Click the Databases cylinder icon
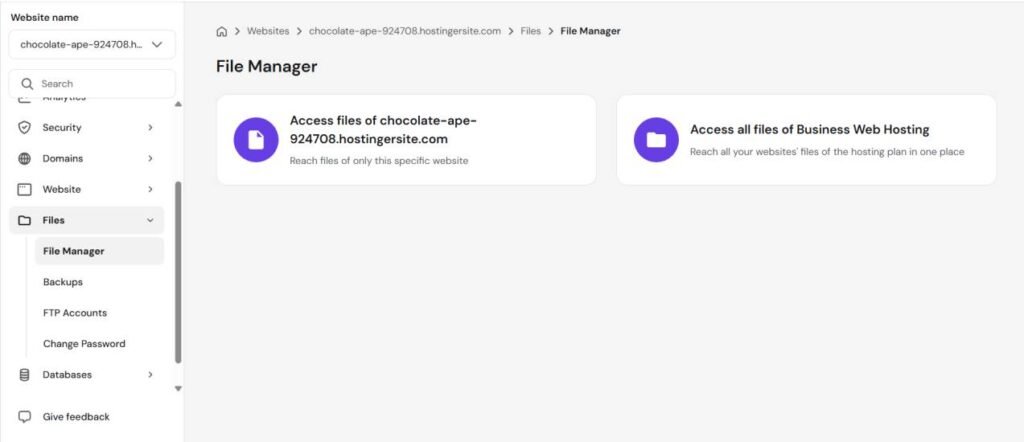Image resolution: width=1024 pixels, height=442 pixels. 25,375
